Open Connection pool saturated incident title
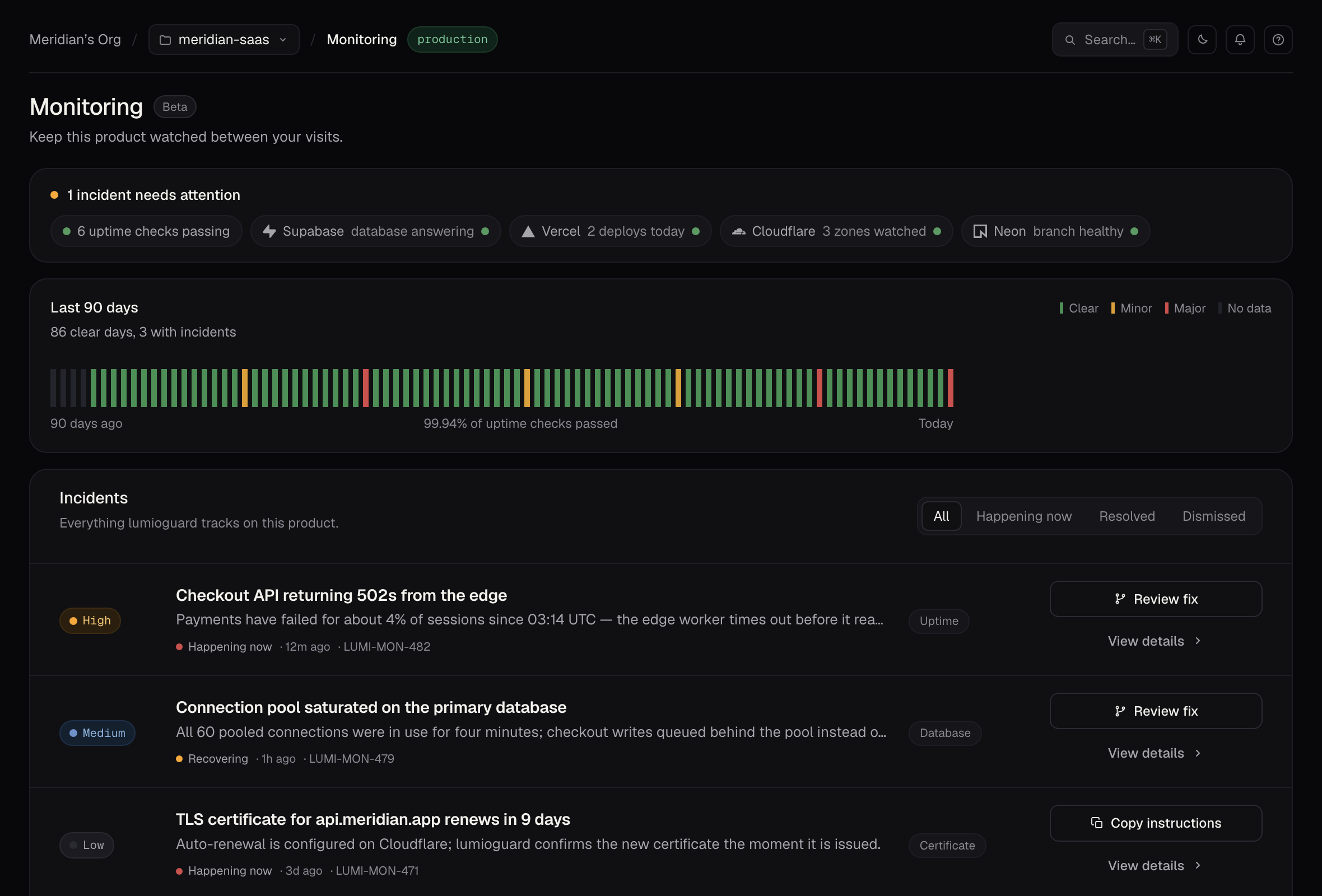Viewport: 1322px width, 896px height. 371,707
